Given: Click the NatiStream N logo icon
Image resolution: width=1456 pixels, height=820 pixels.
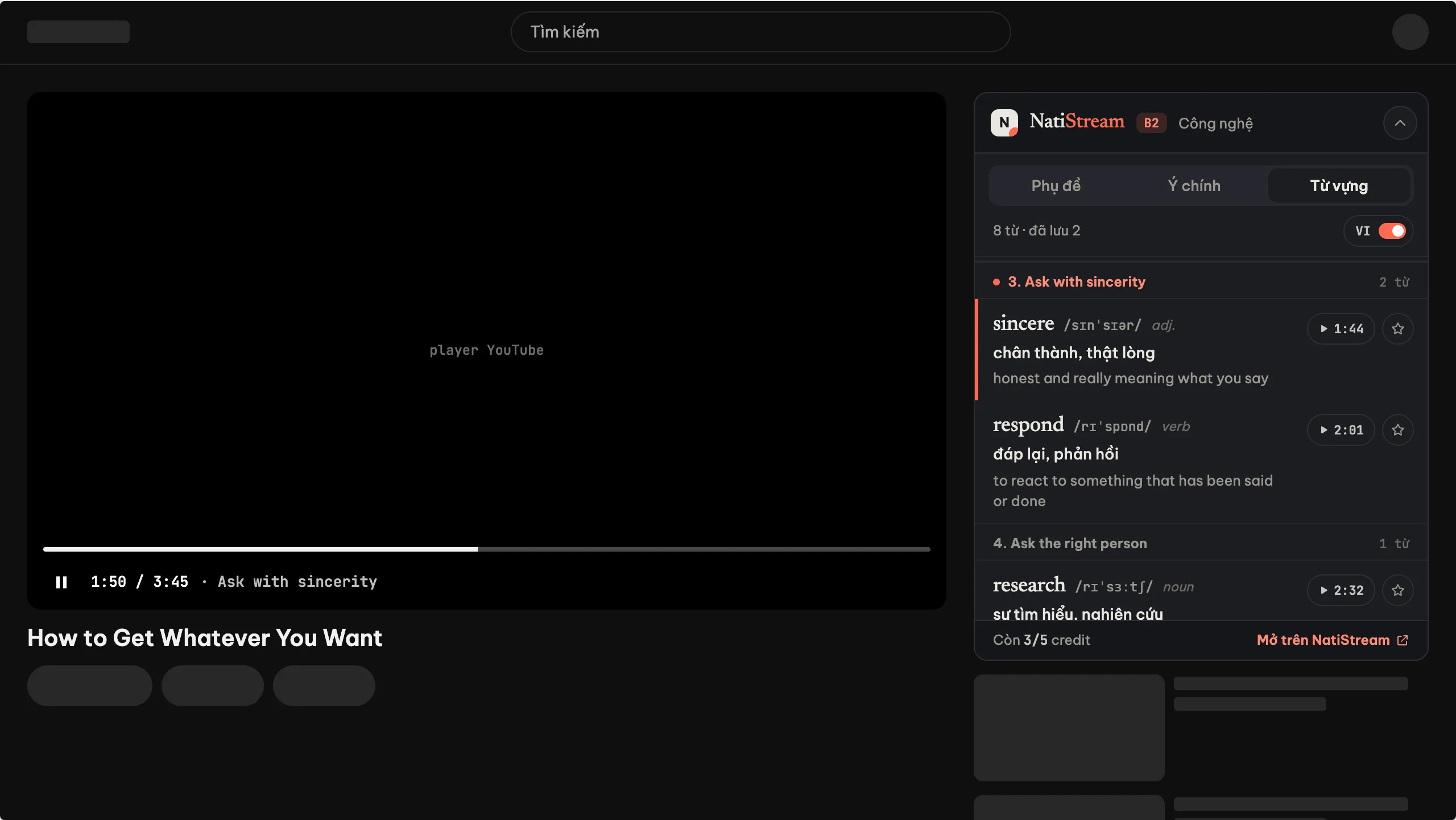Looking at the screenshot, I should pyautogui.click(x=1004, y=123).
